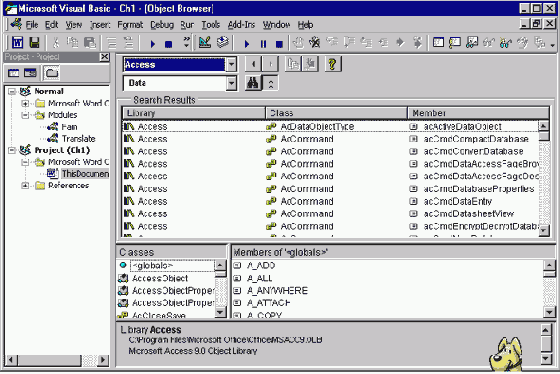The height and width of the screenshot is (374, 560).
Task: Open the Debug menu
Action: coord(162,25)
